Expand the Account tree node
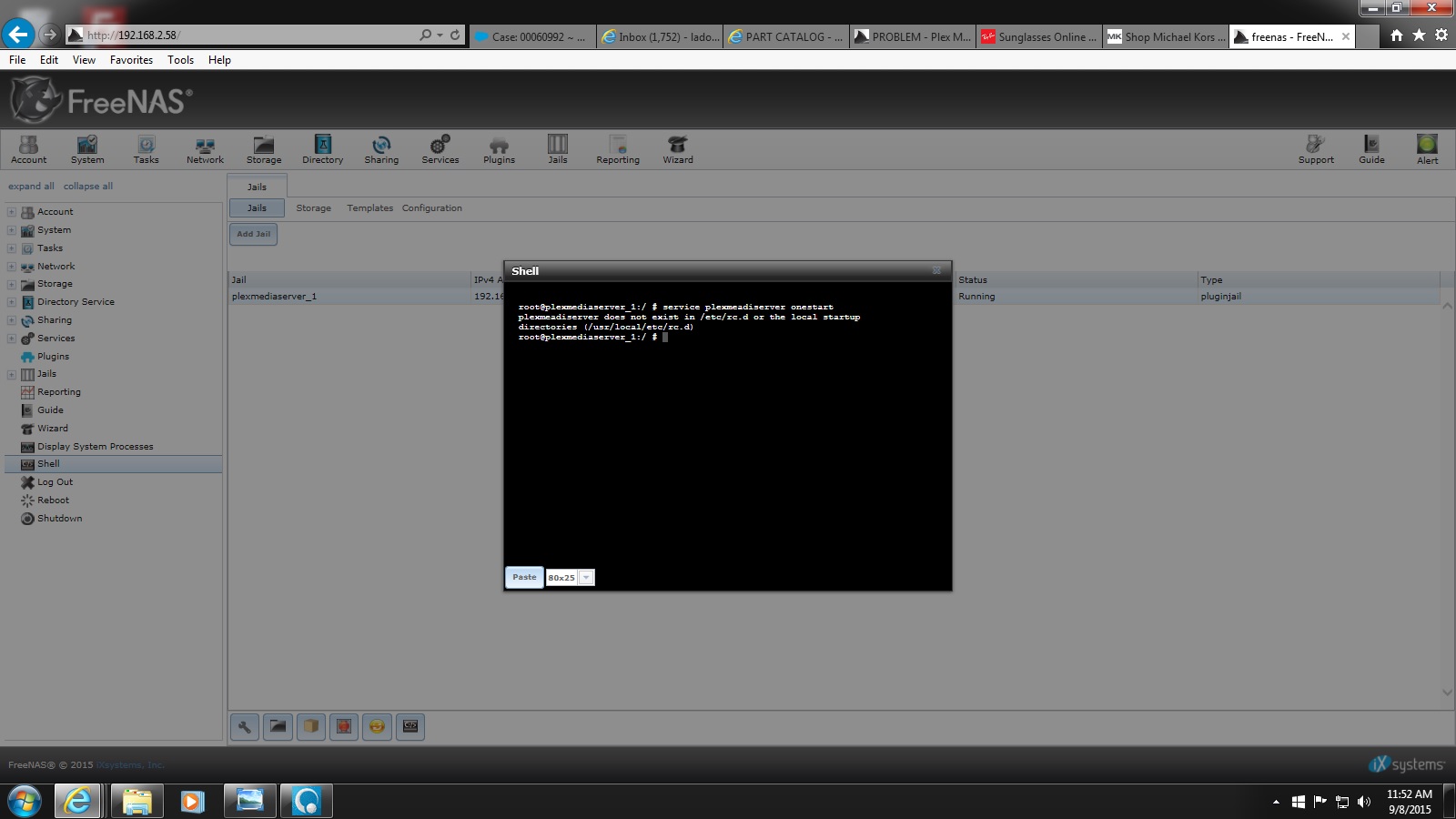Image resolution: width=1456 pixels, height=819 pixels. pyautogui.click(x=11, y=212)
